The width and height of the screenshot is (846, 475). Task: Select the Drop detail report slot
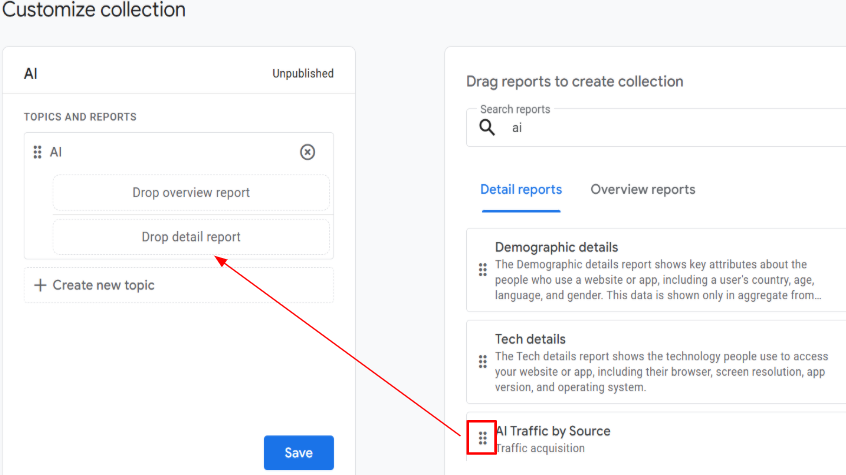pos(191,237)
